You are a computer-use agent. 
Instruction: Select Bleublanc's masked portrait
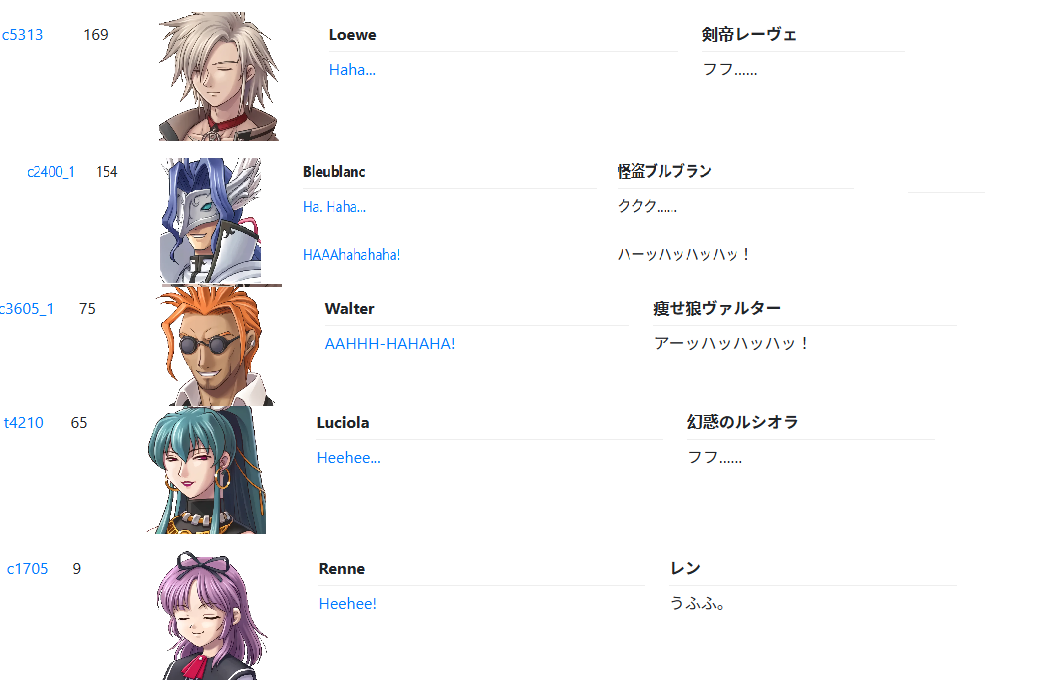click(211, 221)
